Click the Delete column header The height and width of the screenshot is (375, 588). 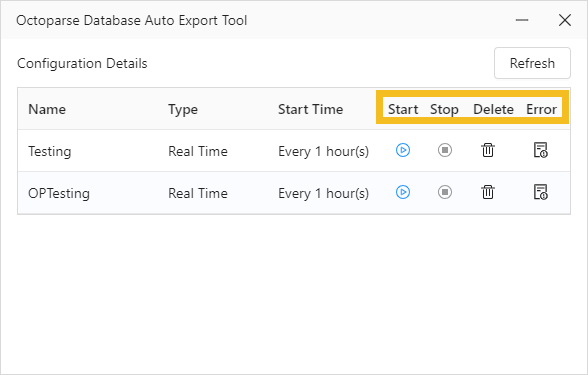tap(494, 109)
